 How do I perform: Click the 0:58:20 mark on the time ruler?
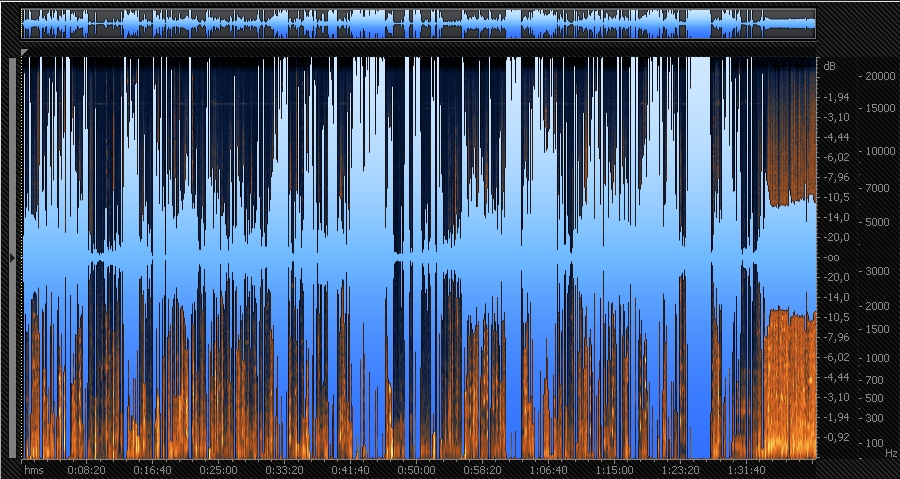pos(482,470)
